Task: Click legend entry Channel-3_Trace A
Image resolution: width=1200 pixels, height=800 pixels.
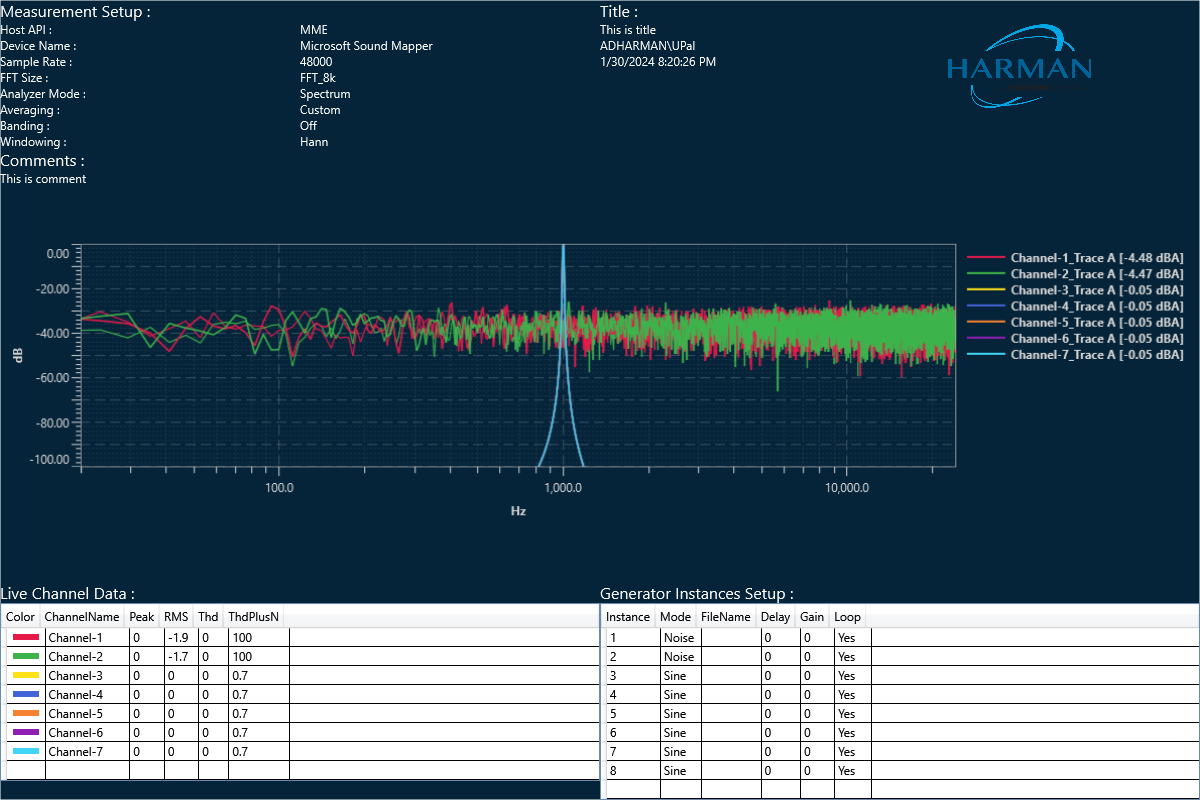Action: 1076,290
